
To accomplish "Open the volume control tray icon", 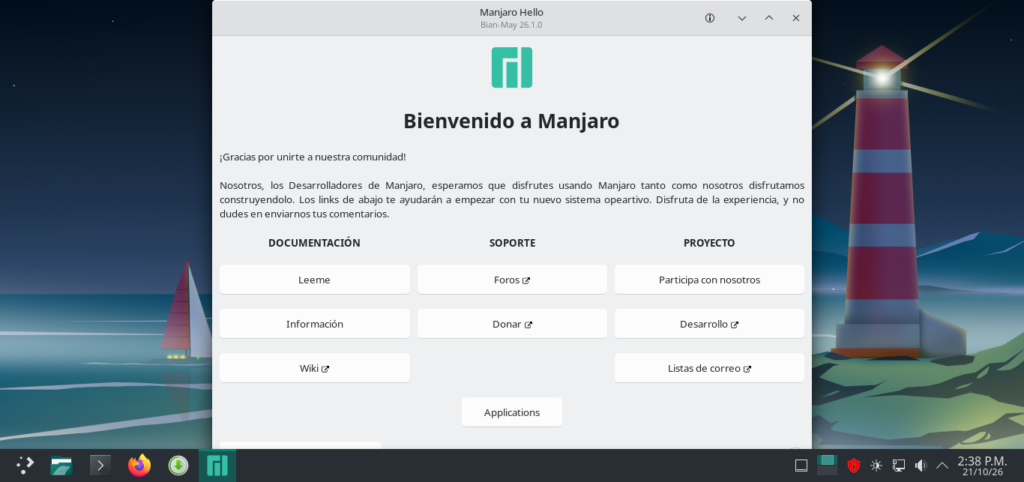I will 921,466.
